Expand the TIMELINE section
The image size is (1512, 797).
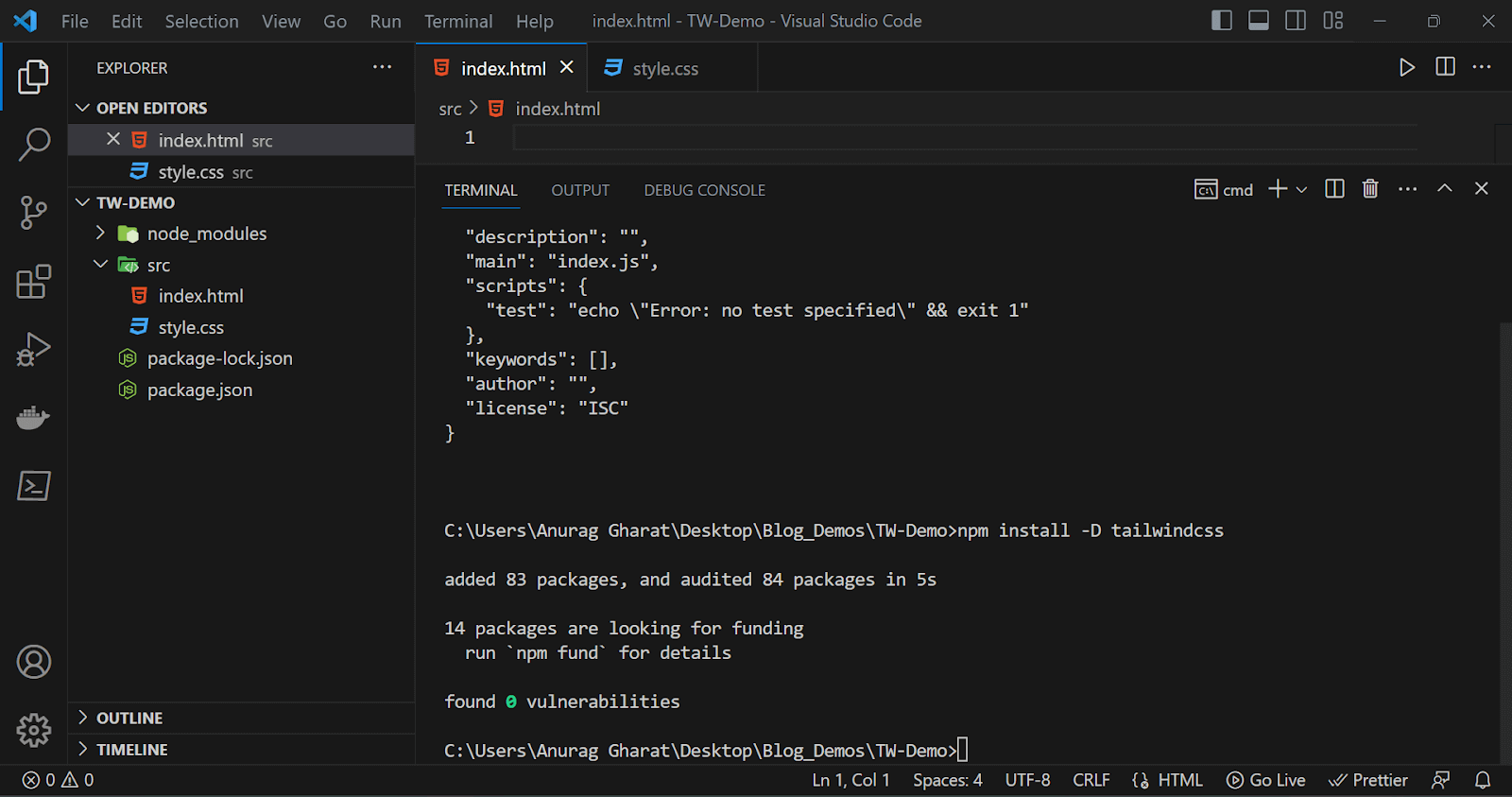click(241, 749)
